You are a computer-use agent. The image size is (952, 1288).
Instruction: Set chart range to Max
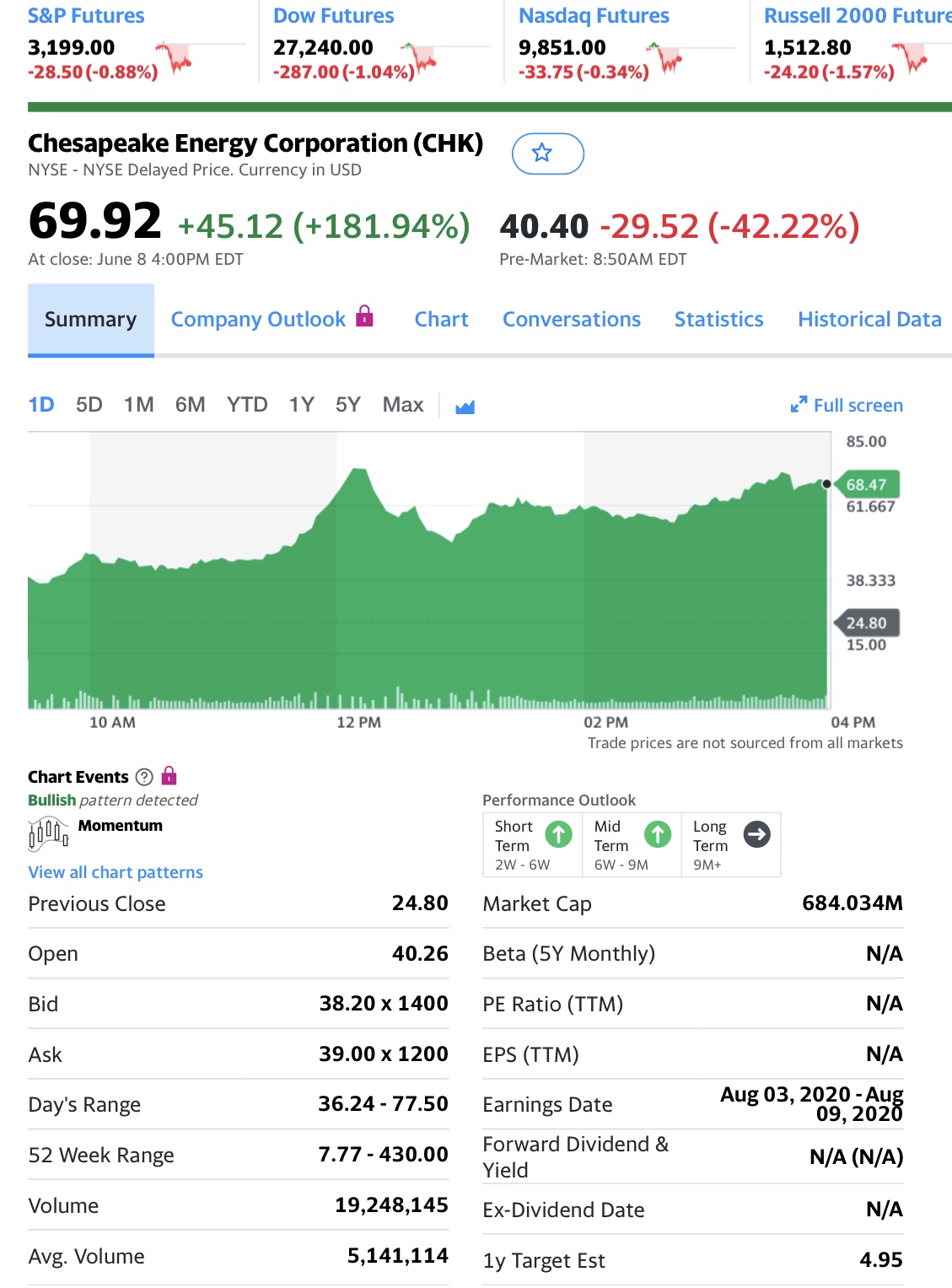(x=402, y=405)
